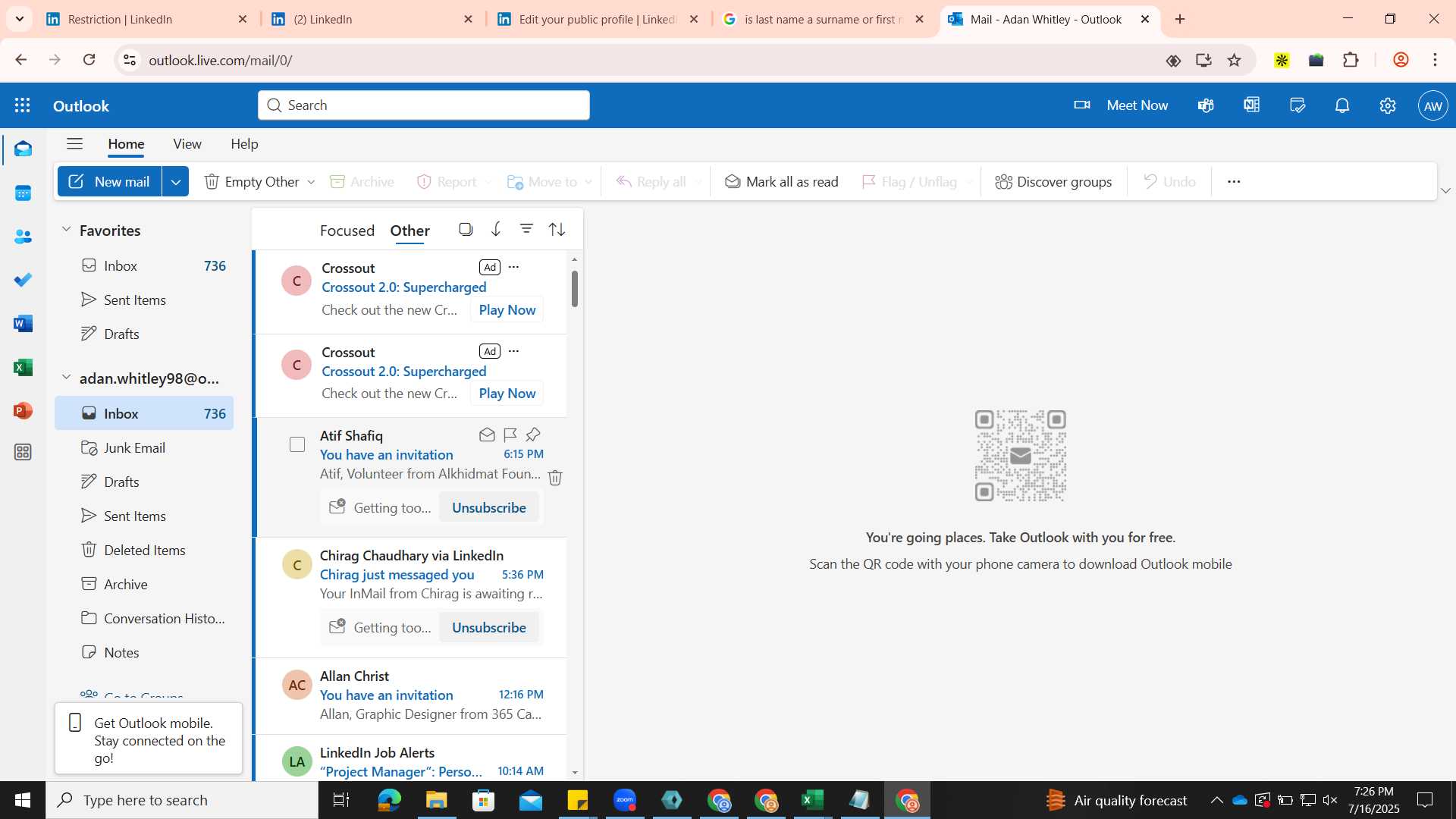This screenshot has height=819, width=1456.
Task: Collapse the Favorites folder group
Action: 66,229
